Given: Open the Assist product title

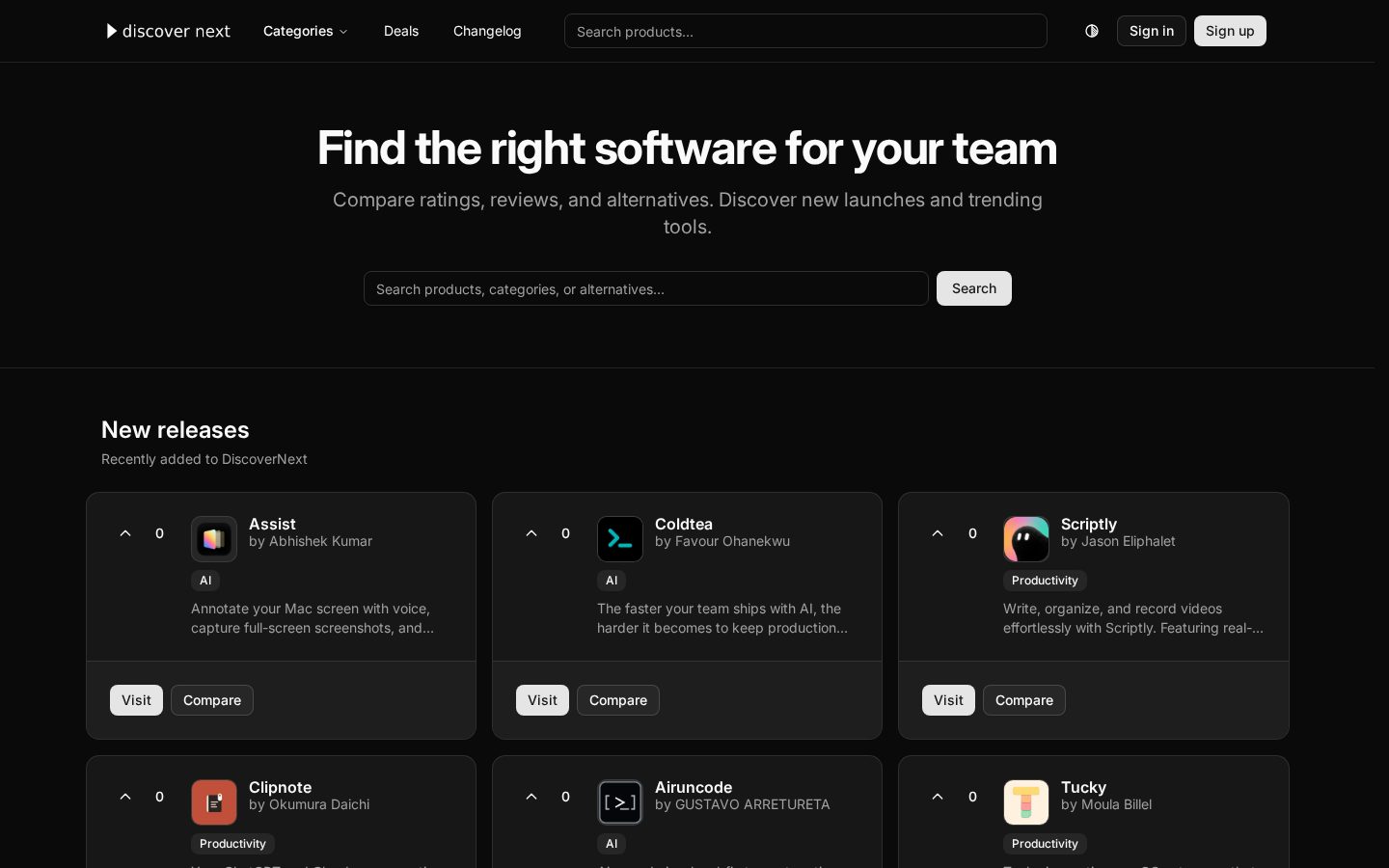Looking at the screenshot, I should click(272, 524).
